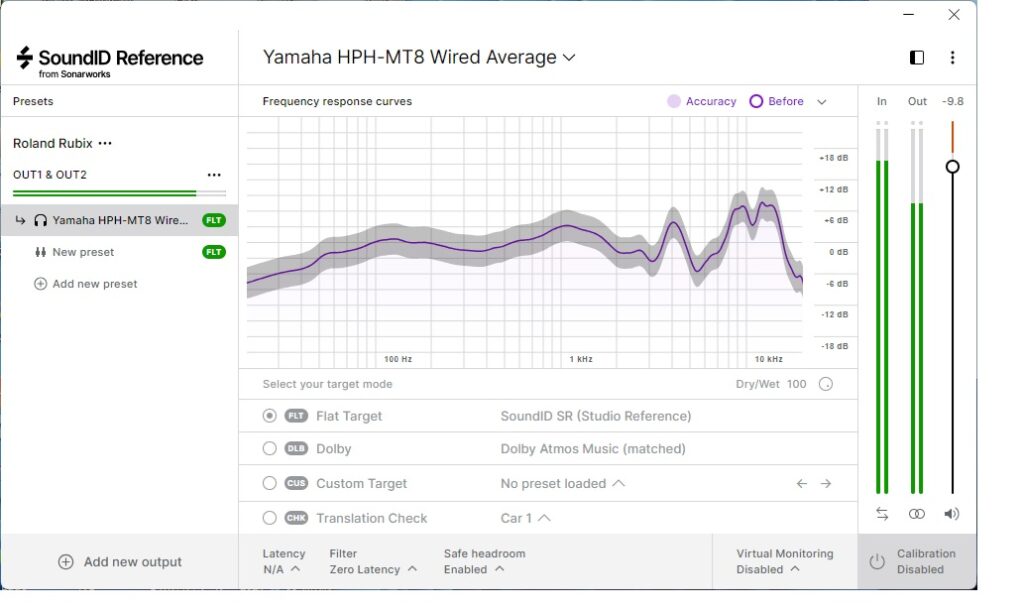Click the Dry/Wet knob icon
The width and height of the screenshot is (1024, 611).
pyautogui.click(x=826, y=384)
